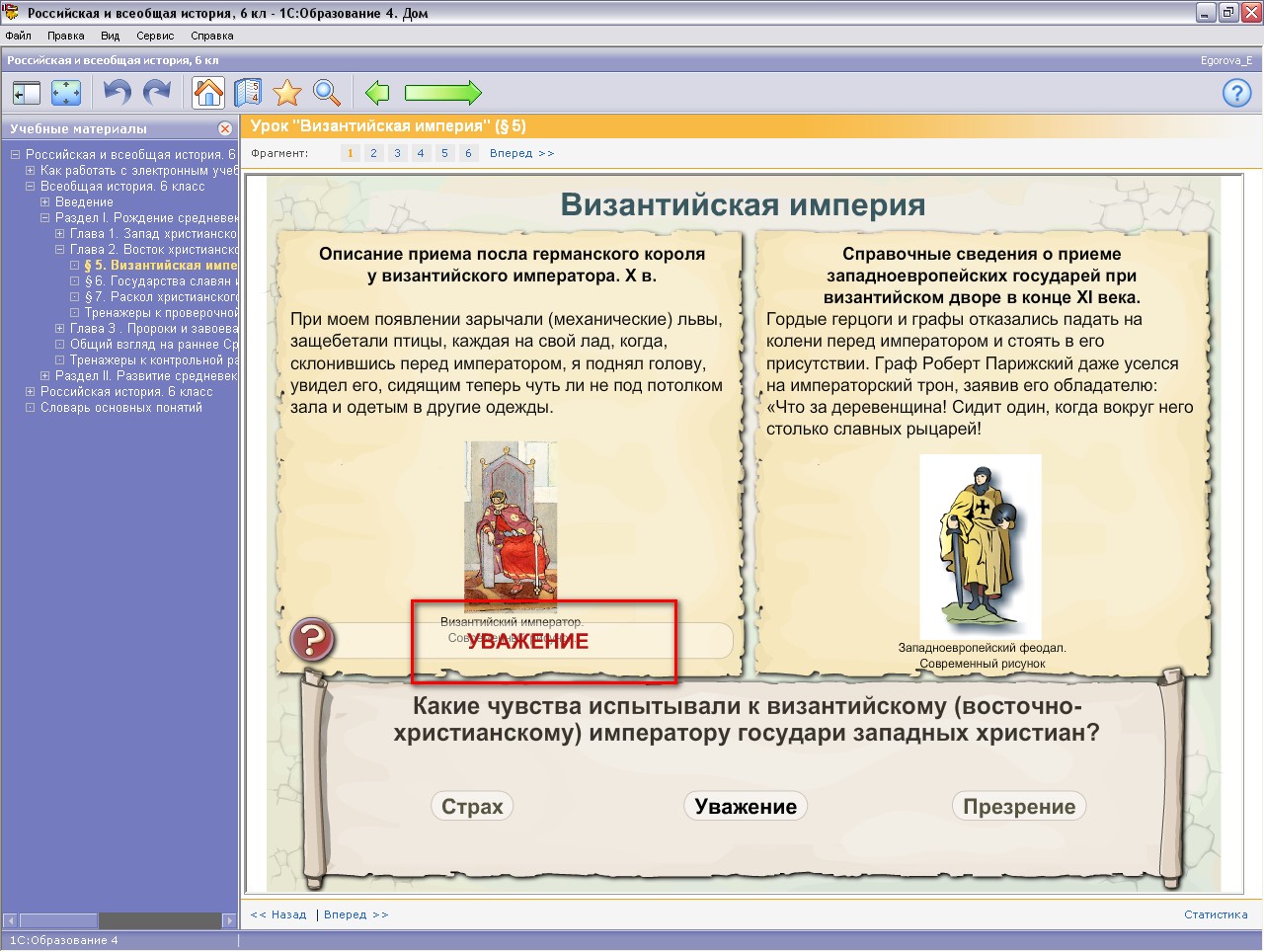Click the redo arrow icon

pos(157,93)
